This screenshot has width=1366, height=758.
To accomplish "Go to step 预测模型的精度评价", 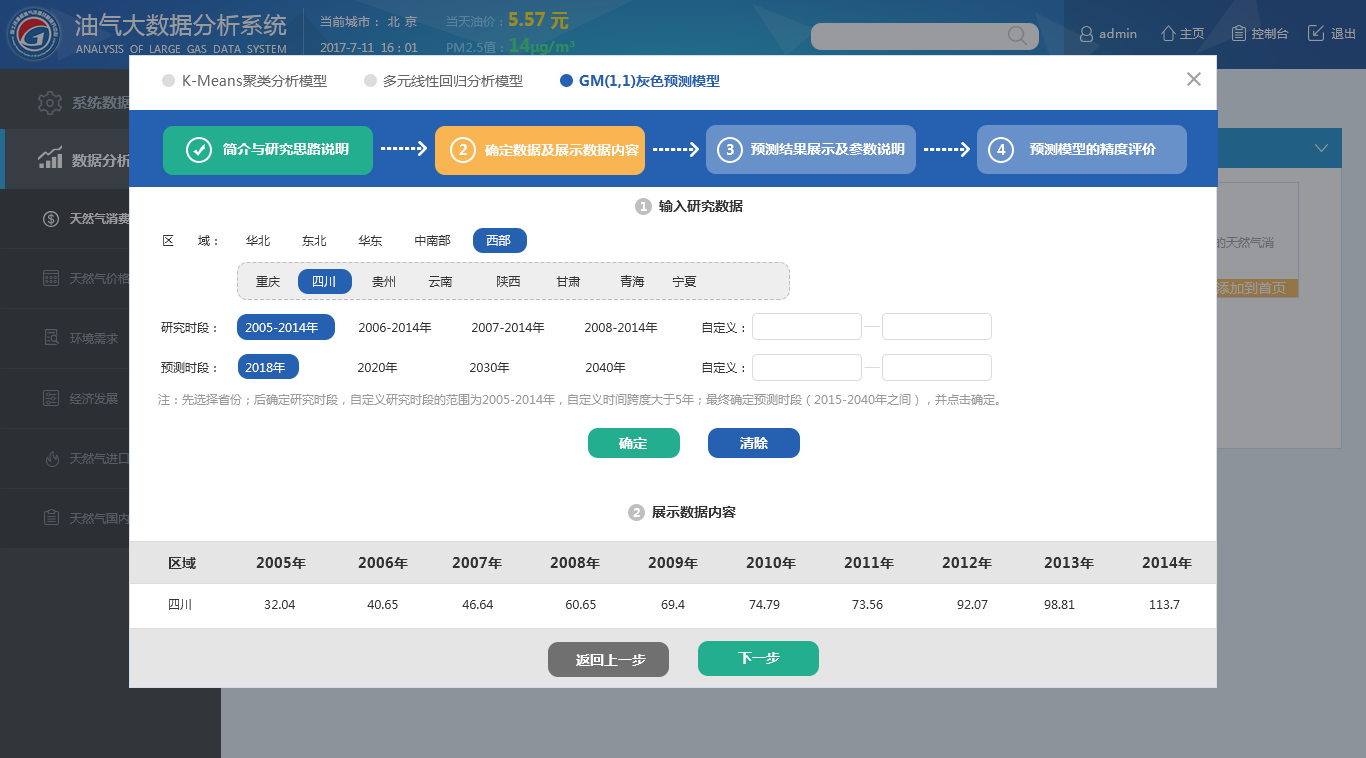I will tap(1082, 150).
